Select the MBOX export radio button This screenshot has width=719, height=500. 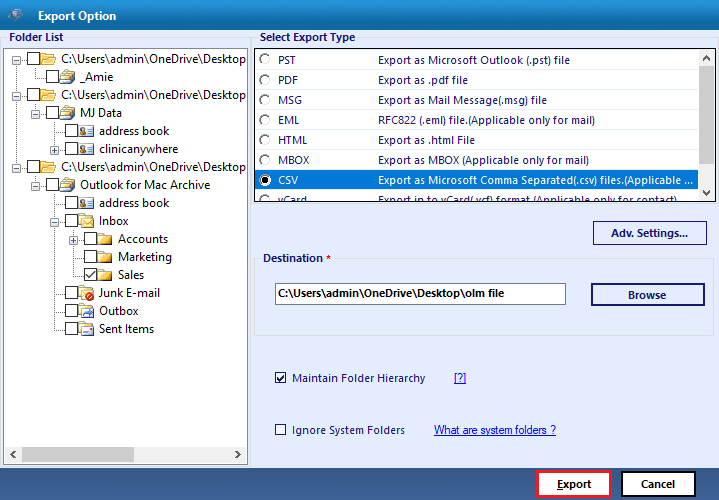(265, 160)
